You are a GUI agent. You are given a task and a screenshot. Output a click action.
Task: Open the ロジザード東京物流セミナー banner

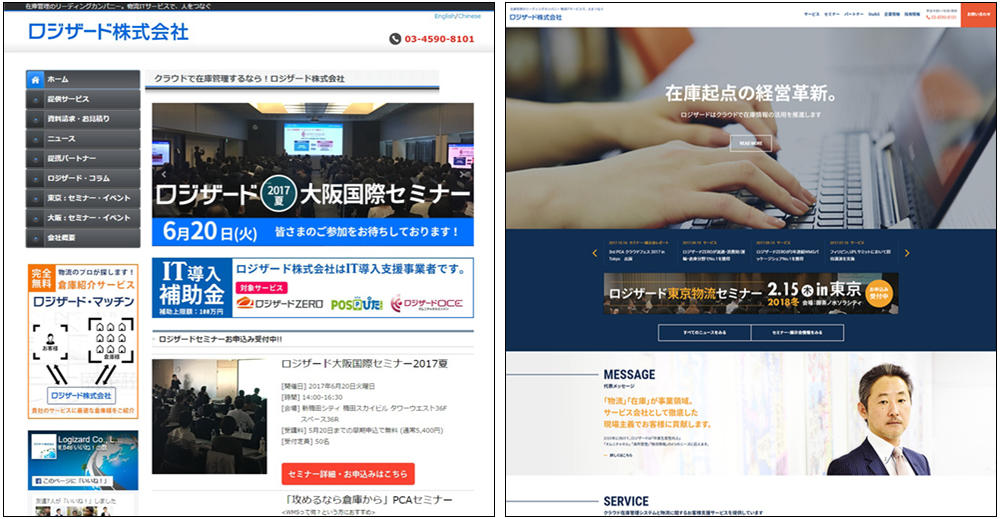point(750,292)
